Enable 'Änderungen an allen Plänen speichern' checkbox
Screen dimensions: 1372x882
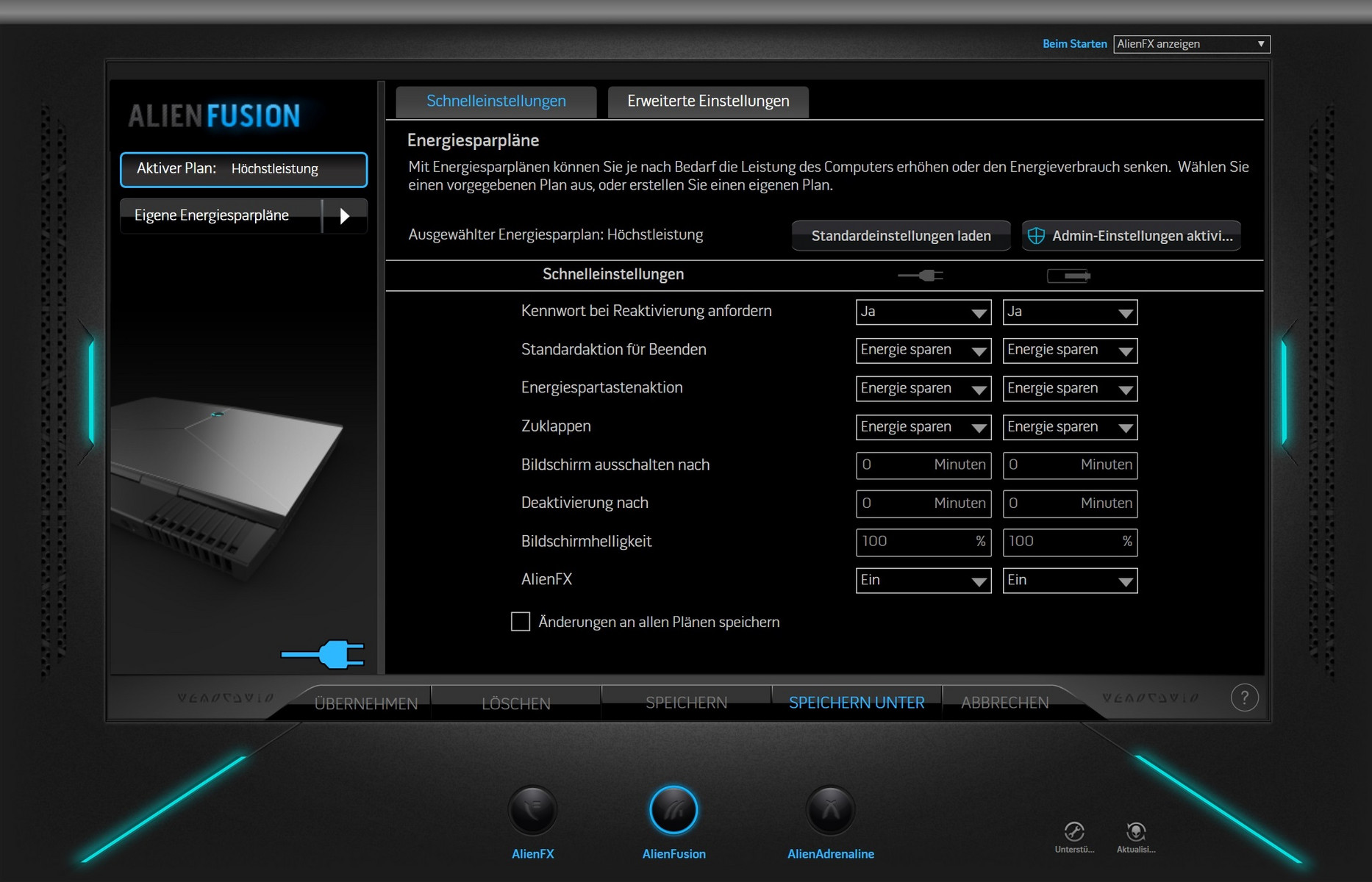[x=521, y=622]
